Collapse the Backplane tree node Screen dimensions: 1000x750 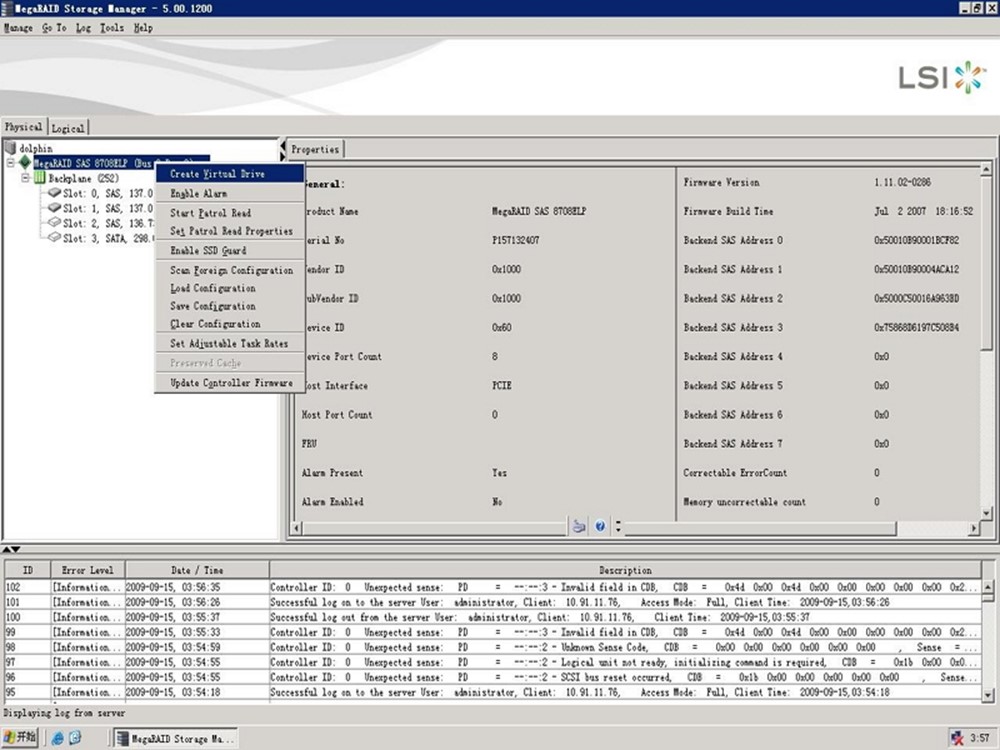[26, 177]
